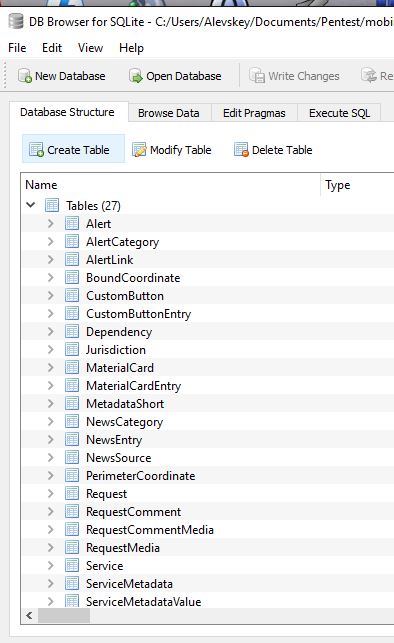
Task: Click the Write Changes toolbar icon
Action: [257, 76]
